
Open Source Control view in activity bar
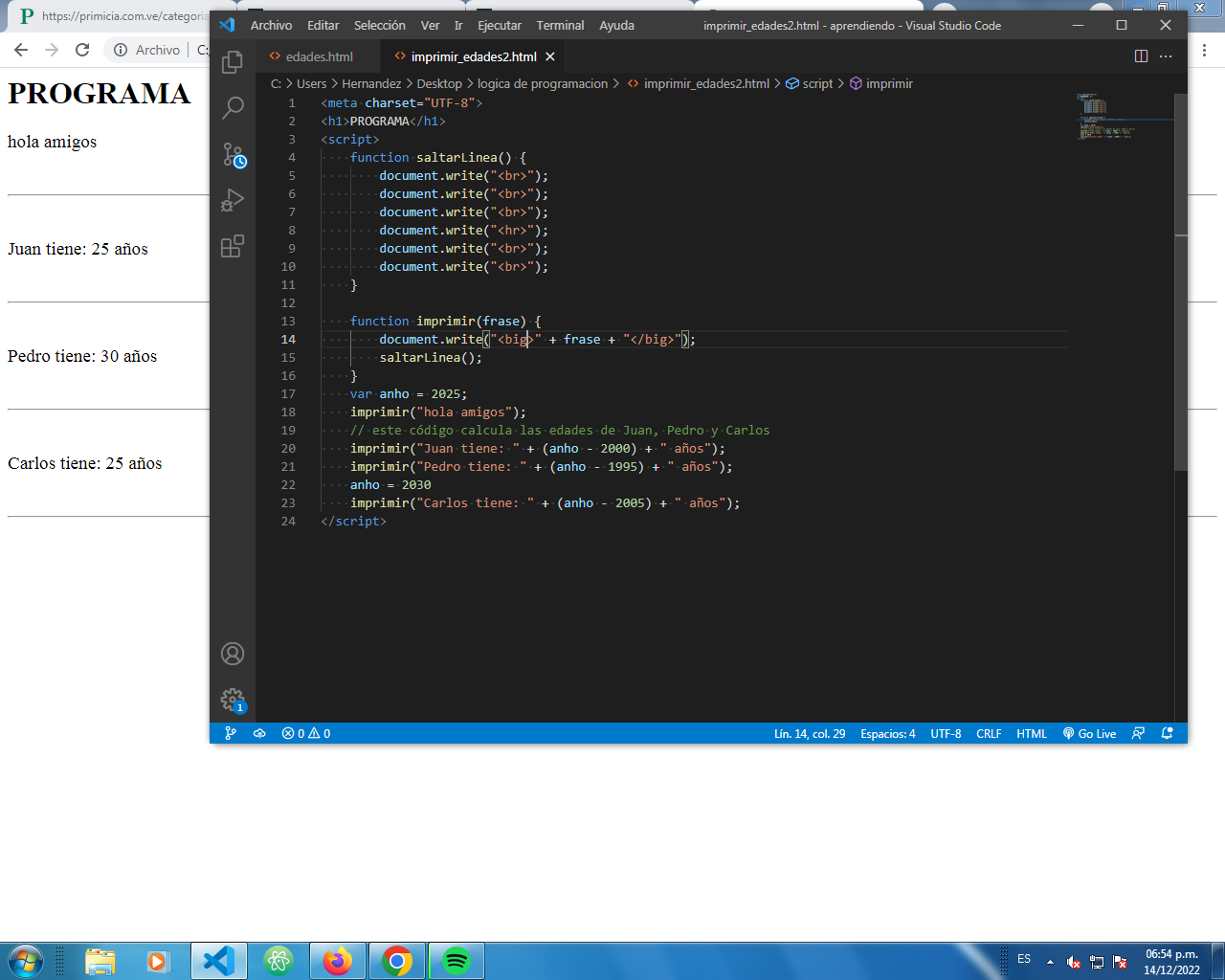click(233, 154)
